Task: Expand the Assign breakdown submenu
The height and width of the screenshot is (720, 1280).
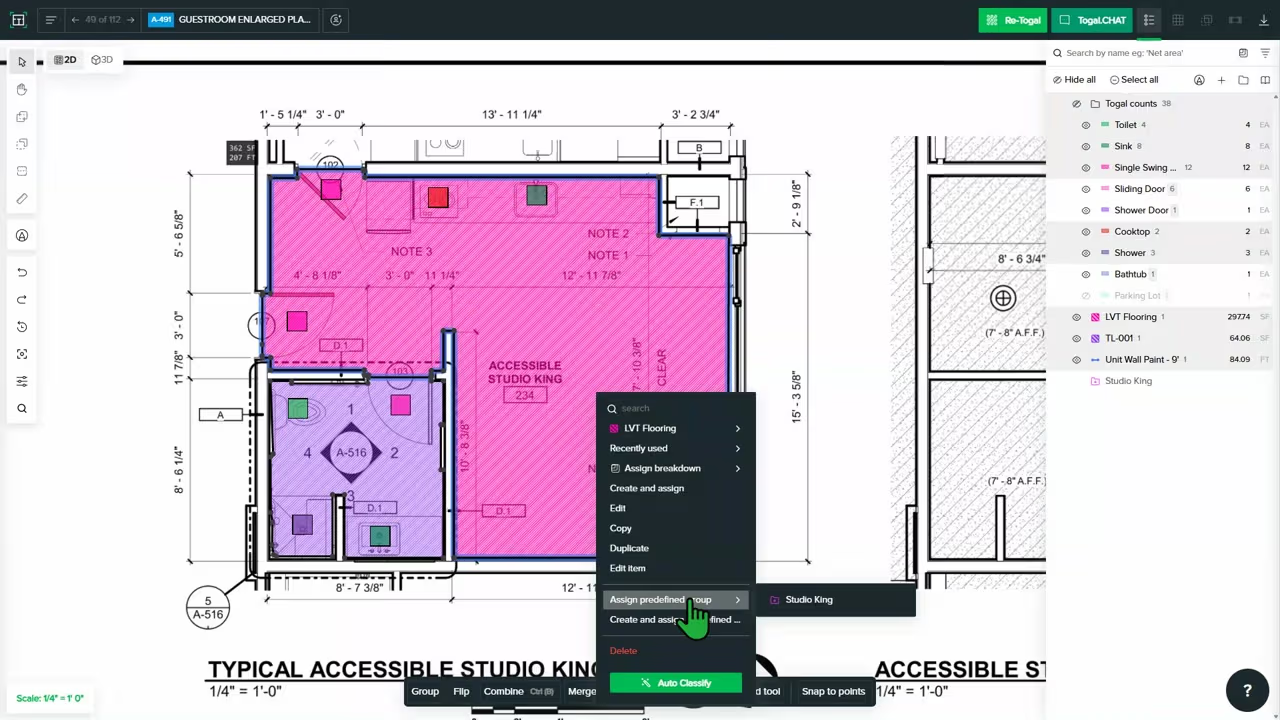Action: 738,468
